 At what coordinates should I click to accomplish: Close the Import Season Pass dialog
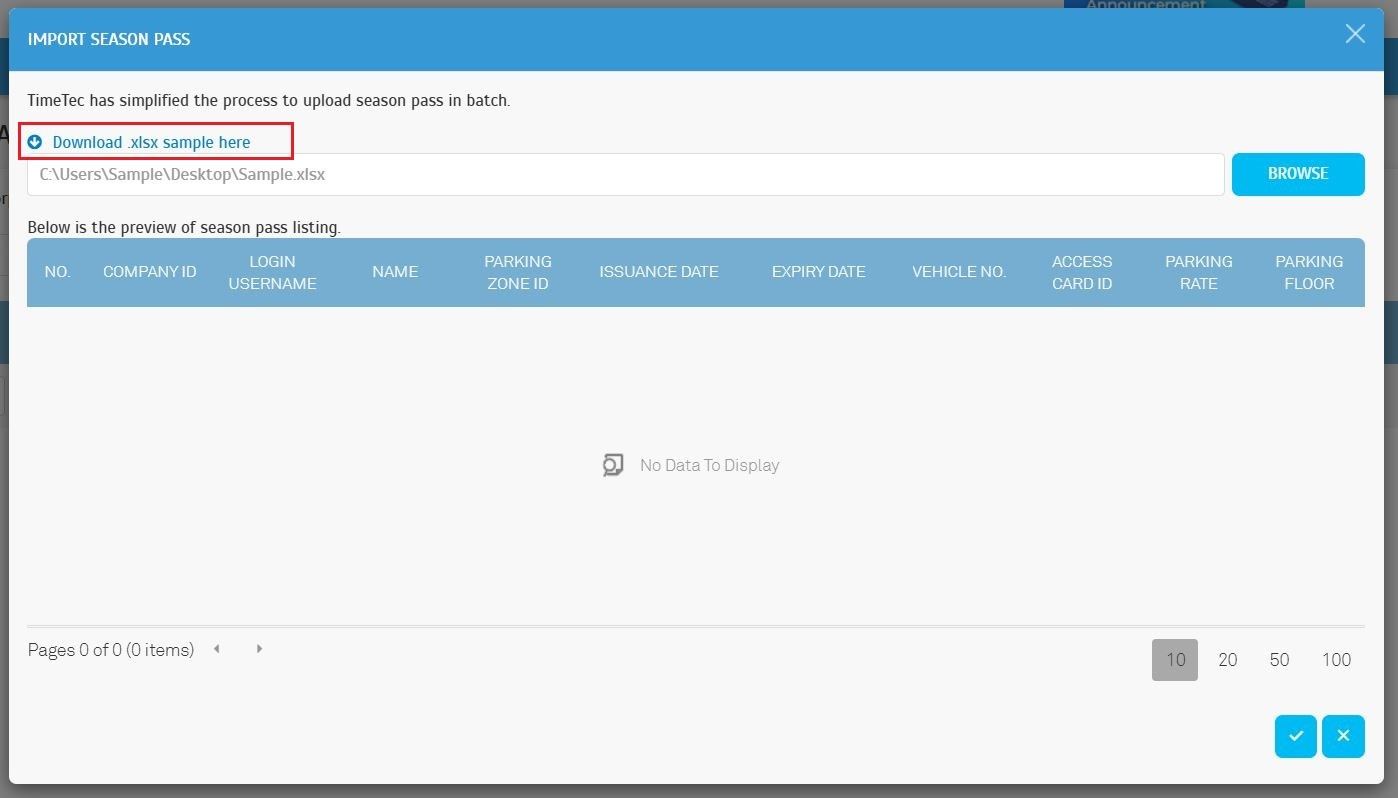click(x=1355, y=34)
